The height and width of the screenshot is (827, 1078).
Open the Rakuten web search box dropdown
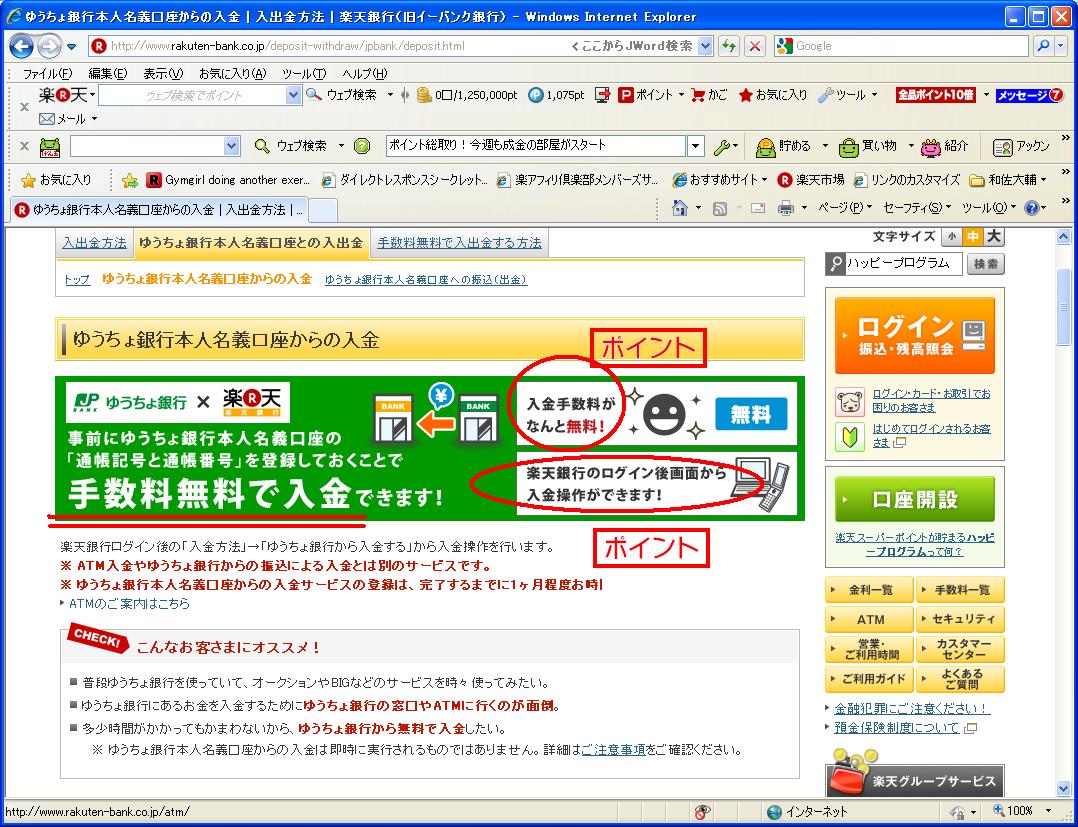click(x=294, y=95)
